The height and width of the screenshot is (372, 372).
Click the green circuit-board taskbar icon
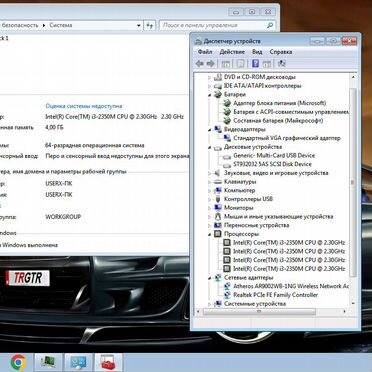click(48, 363)
